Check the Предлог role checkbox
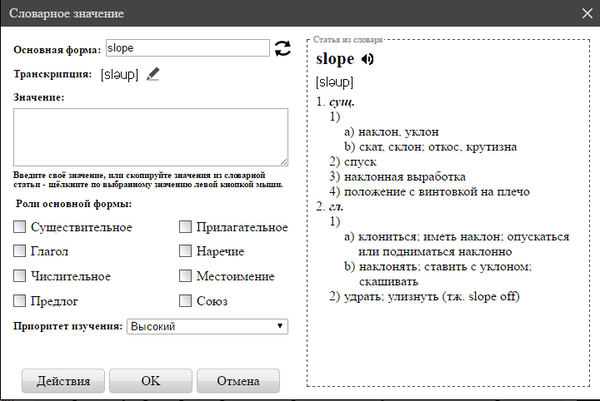The height and width of the screenshot is (401, 600). tap(20, 301)
